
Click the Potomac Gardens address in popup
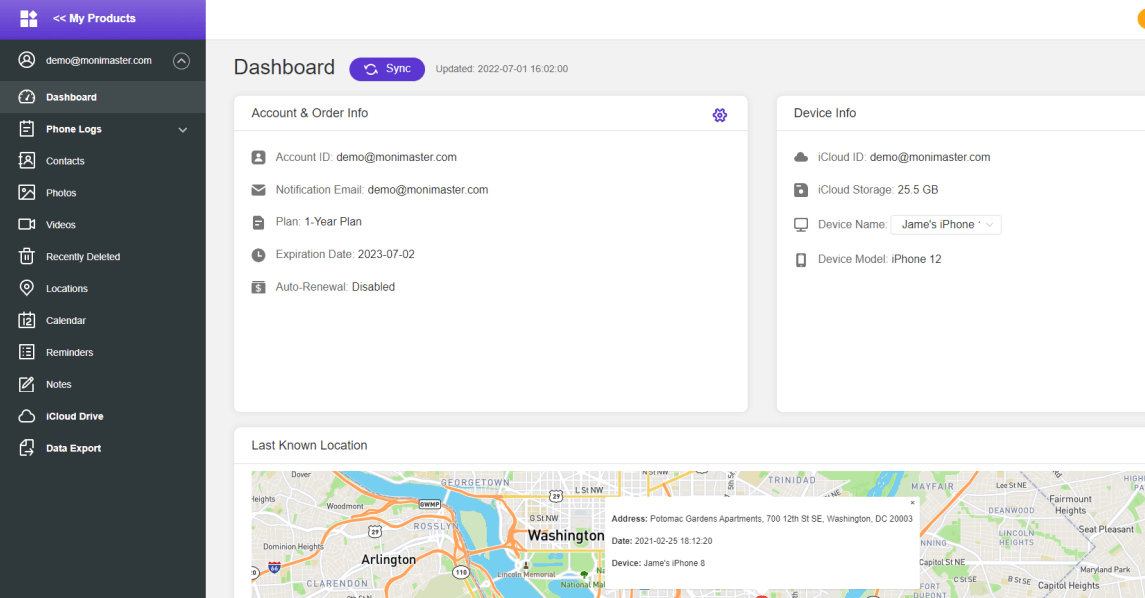(781, 518)
